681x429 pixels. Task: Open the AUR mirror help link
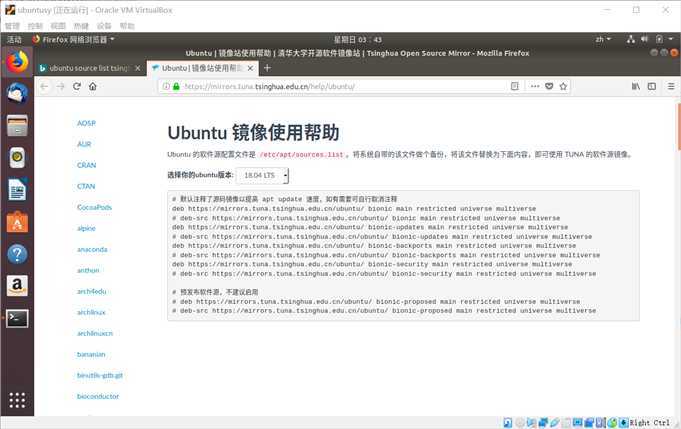click(84, 144)
